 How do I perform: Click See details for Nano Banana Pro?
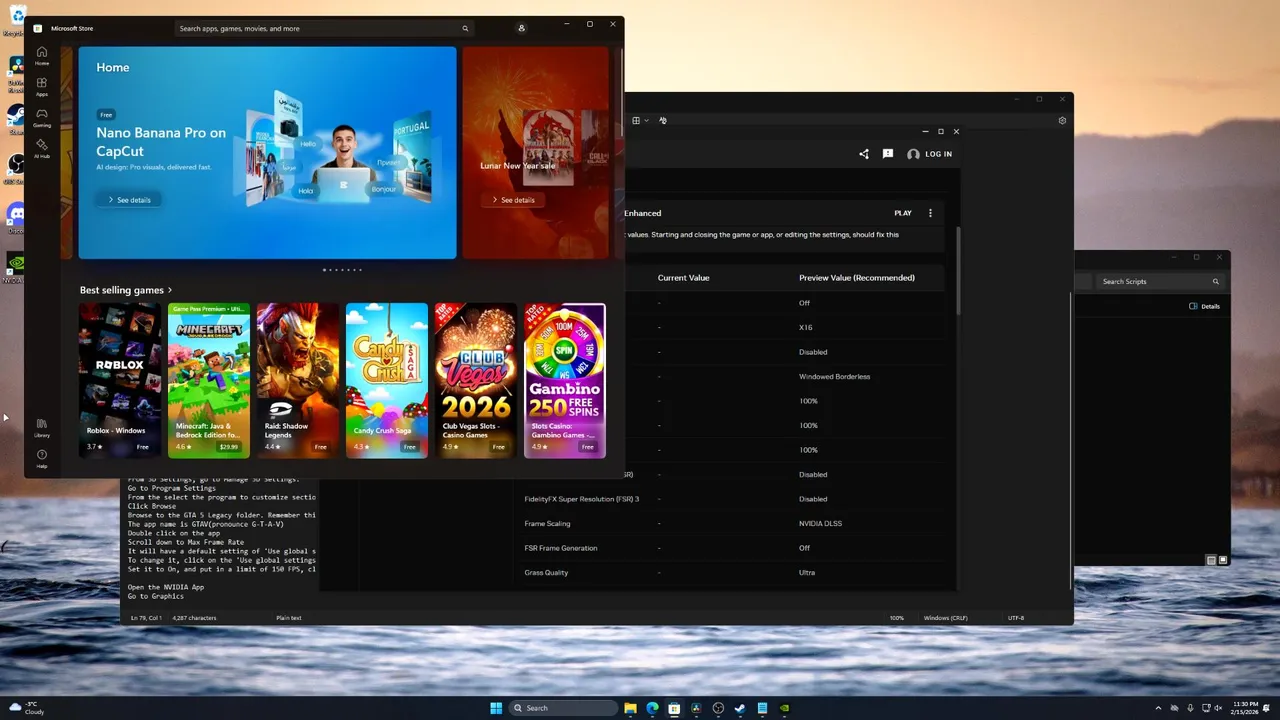[130, 200]
